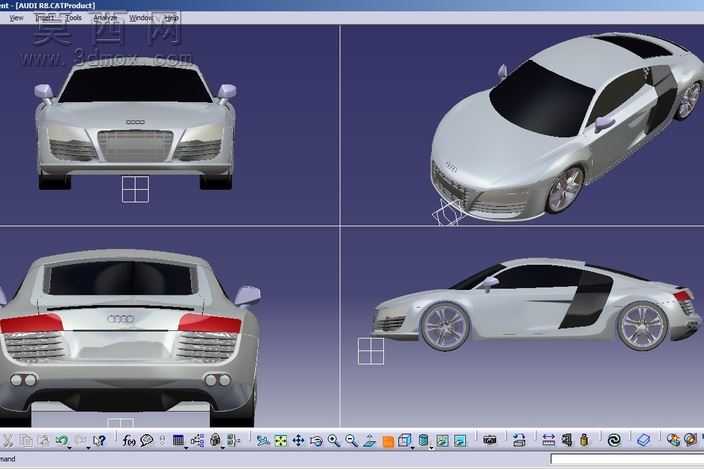
Task: Click the Shading view mode cylinder icon
Action: [423, 440]
